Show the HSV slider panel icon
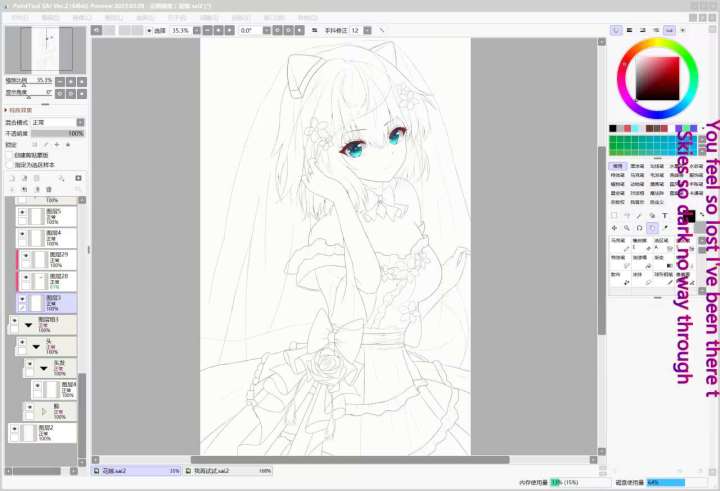 click(x=643, y=30)
